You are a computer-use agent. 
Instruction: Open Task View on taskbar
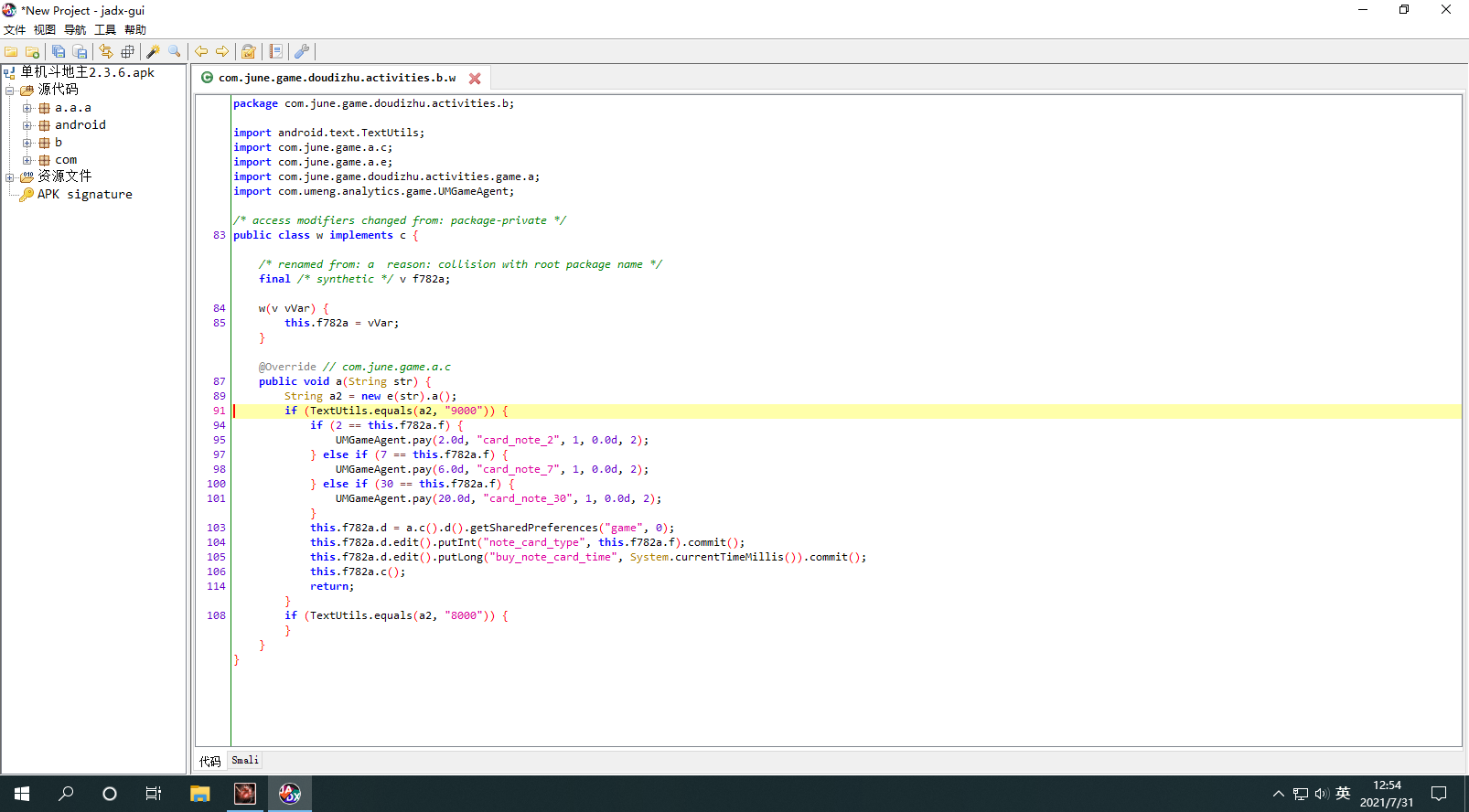coord(154,794)
